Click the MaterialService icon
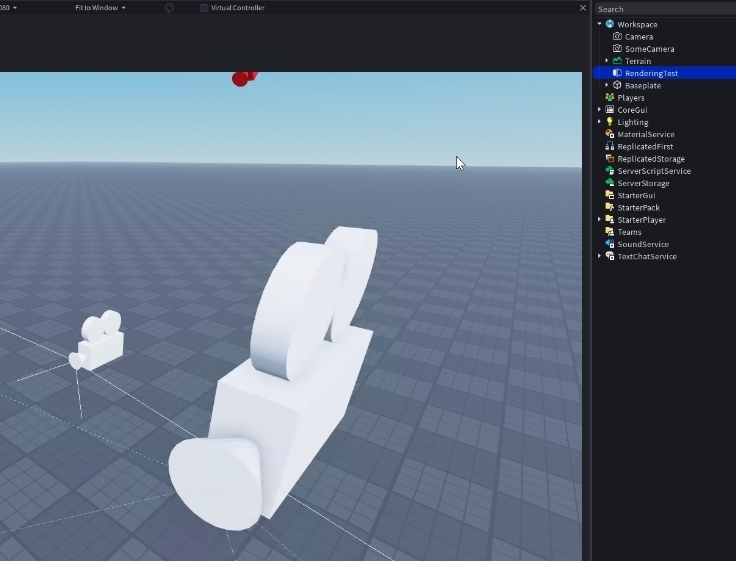736x561 pixels. [x=610, y=134]
